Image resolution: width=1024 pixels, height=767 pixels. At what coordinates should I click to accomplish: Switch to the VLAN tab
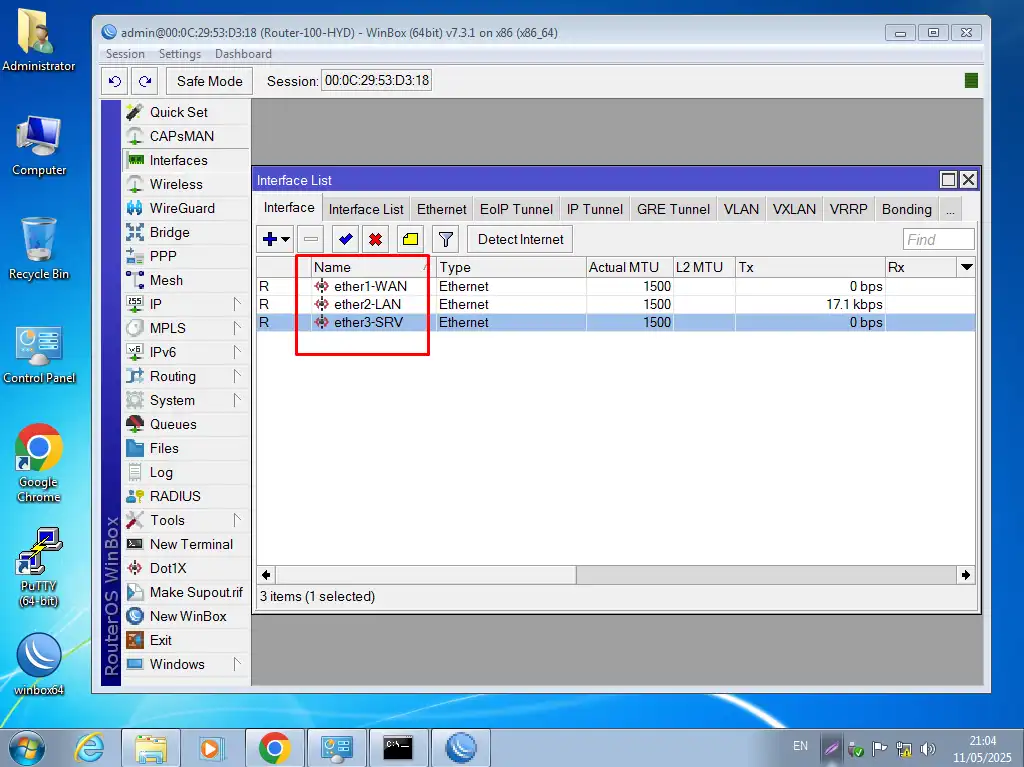(x=741, y=209)
